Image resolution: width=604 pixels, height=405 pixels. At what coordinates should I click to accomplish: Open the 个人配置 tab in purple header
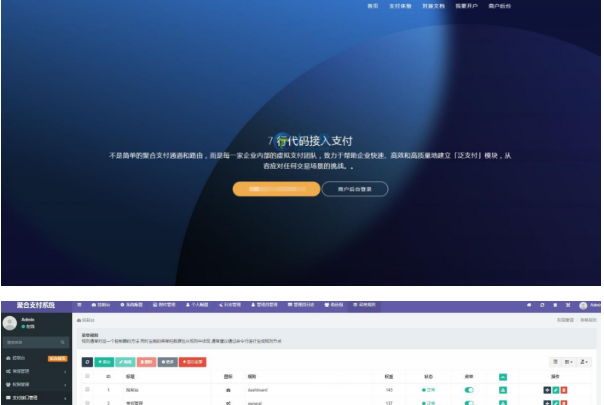click(197, 305)
